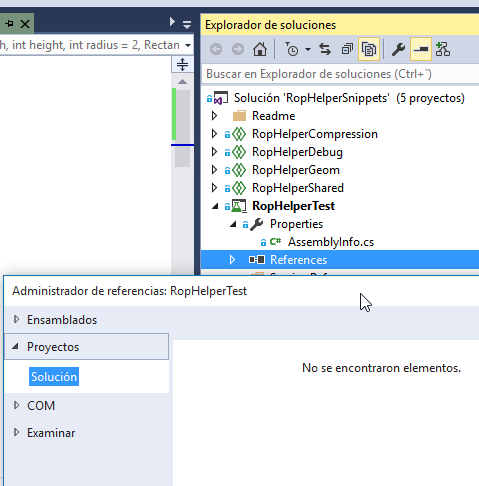Select the AssemblyInfo.cs file
479x486 pixels.
(x=331, y=242)
